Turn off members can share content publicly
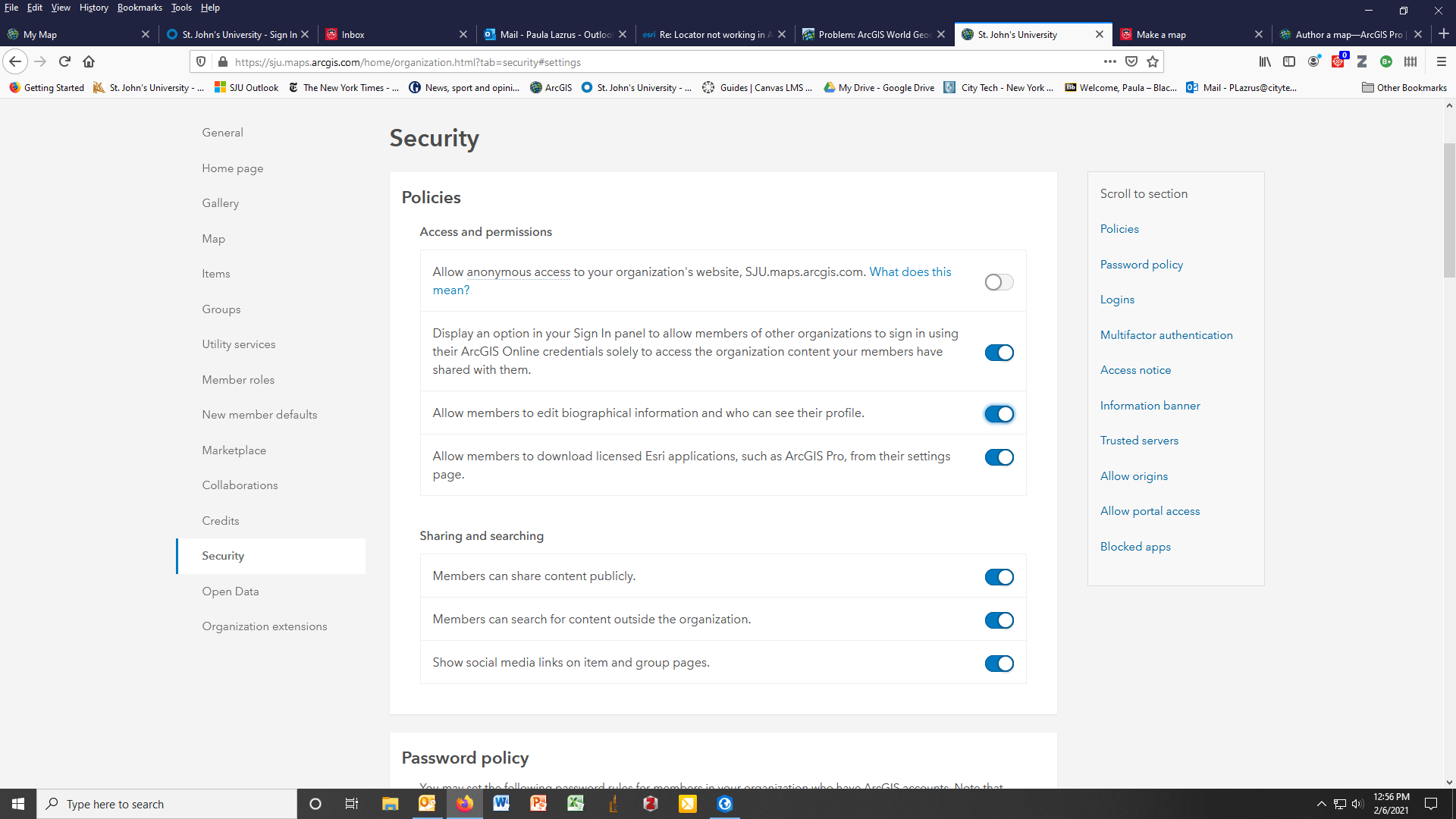This screenshot has height=819, width=1456. [x=999, y=576]
